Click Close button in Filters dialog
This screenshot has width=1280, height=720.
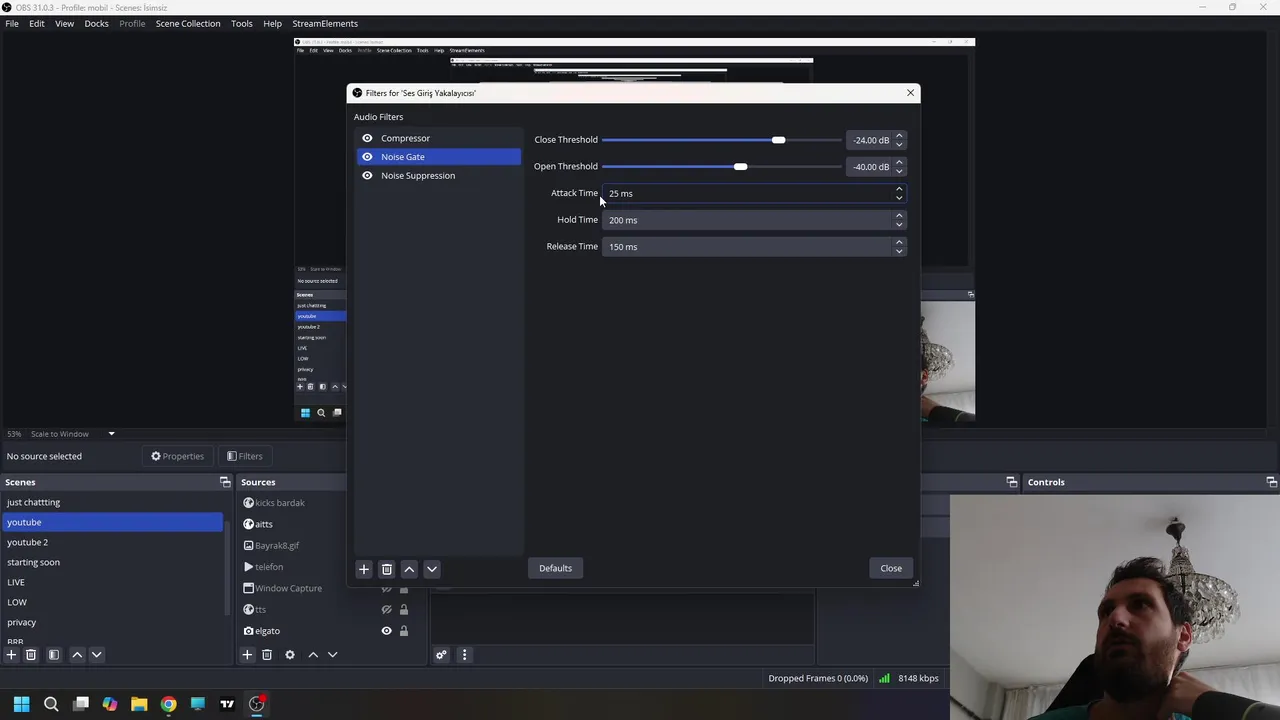pyautogui.click(x=891, y=568)
